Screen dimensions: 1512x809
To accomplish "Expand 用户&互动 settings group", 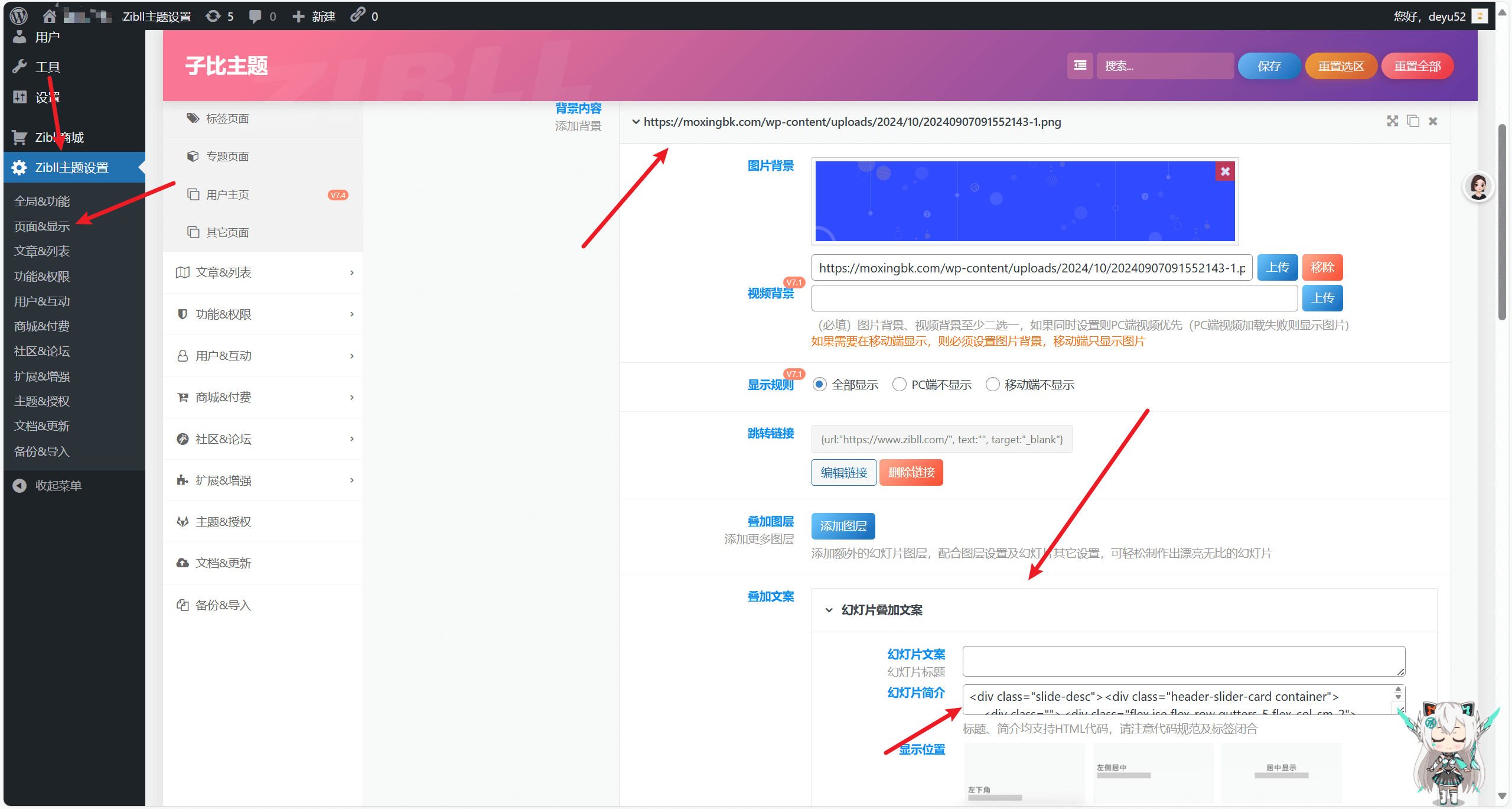I will 263,356.
